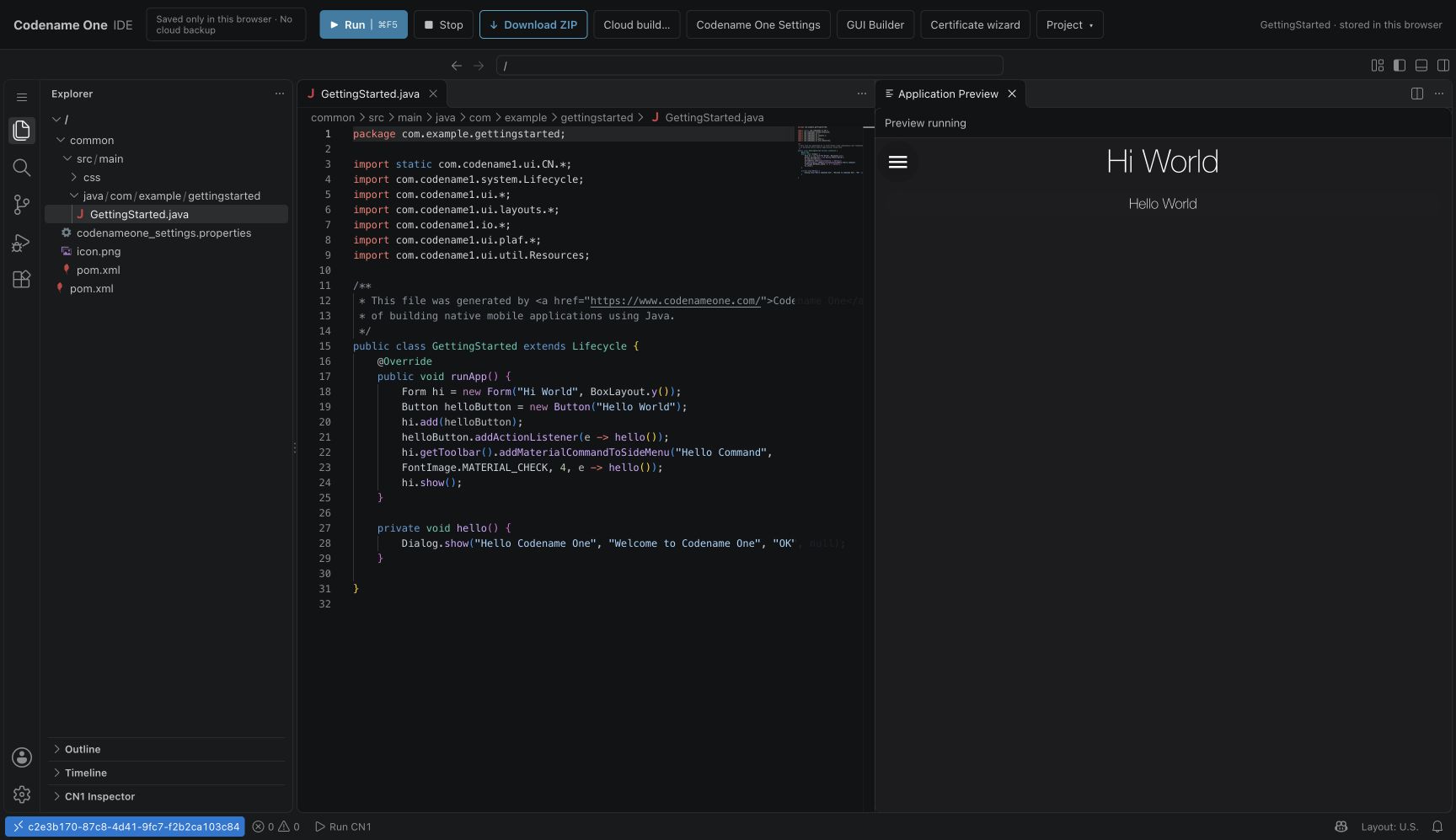This screenshot has height=840, width=1456.
Task: Click the codenameone.com link in the code comment
Action: pyautogui.click(x=675, y=301)
